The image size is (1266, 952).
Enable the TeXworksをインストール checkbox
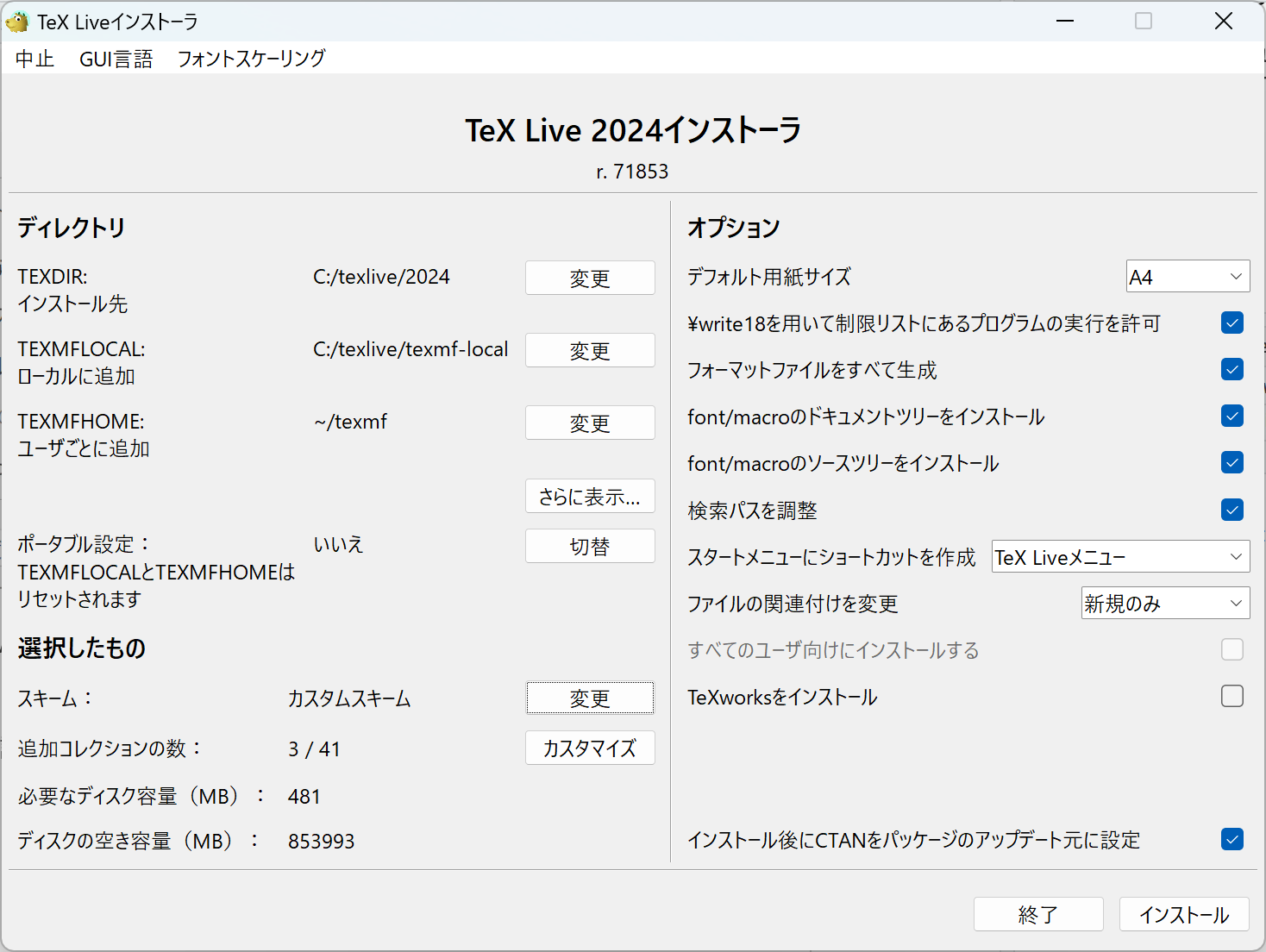1232,696
